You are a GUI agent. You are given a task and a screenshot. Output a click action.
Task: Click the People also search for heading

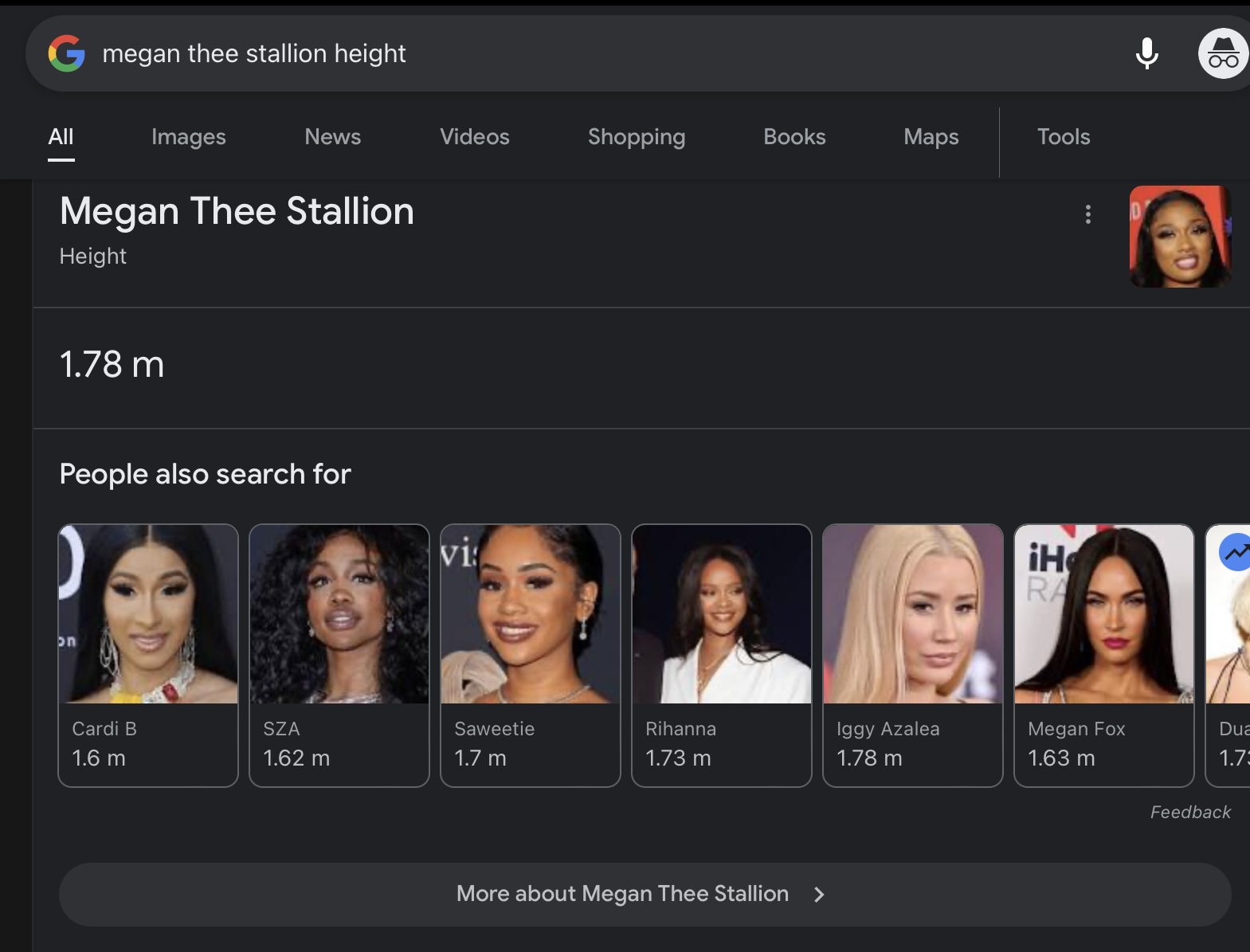click(x=206, y=474)
